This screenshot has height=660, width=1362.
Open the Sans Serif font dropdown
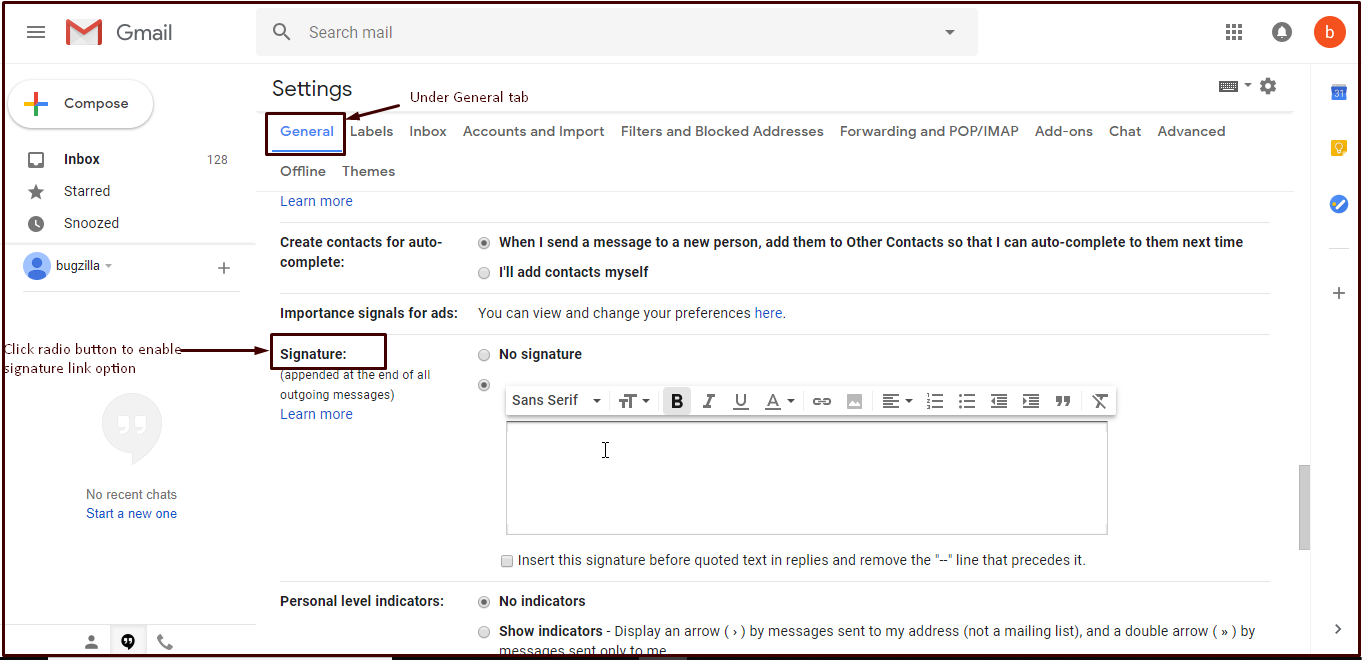556,401
